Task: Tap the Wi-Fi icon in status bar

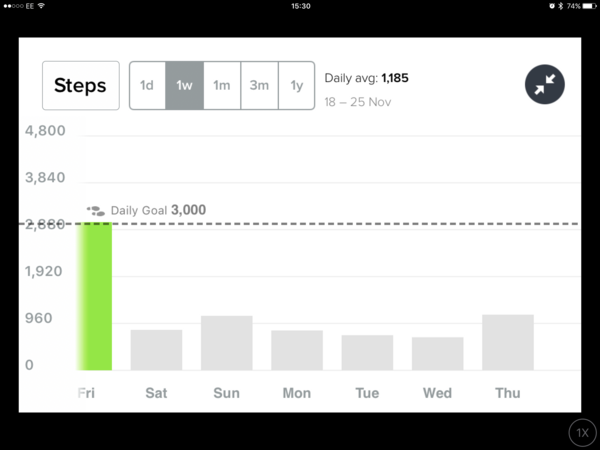Action: 41,6
